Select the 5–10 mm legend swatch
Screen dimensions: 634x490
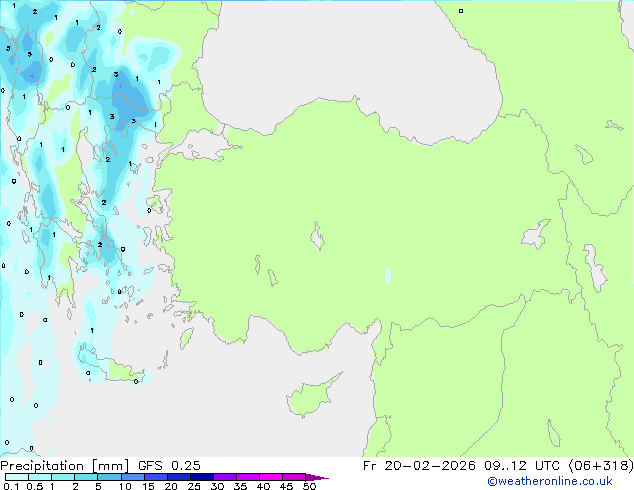109,477
